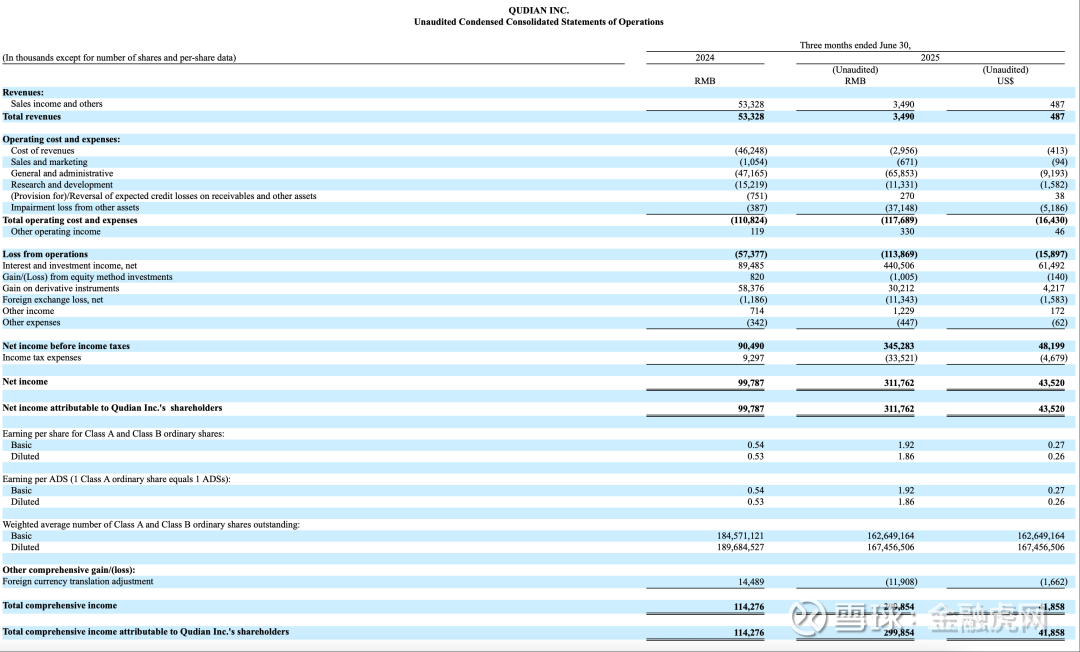Click the 'US$' currency column label
The width and height of the screenshot is (1080, 652).
pos(1005,81)
